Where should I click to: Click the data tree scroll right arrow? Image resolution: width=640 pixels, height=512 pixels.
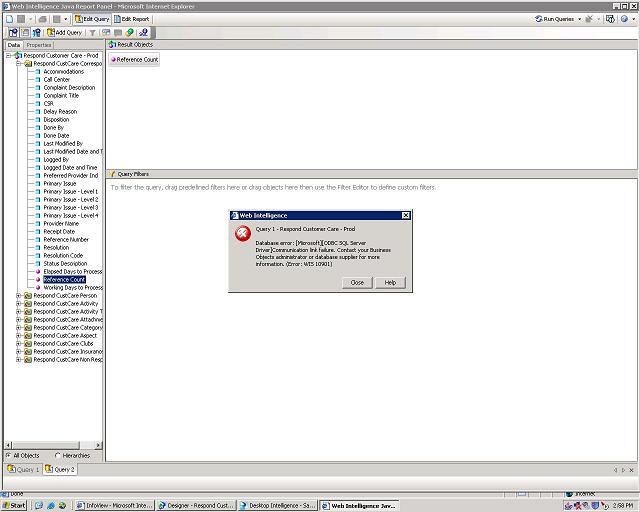click(x=98, y=445)
